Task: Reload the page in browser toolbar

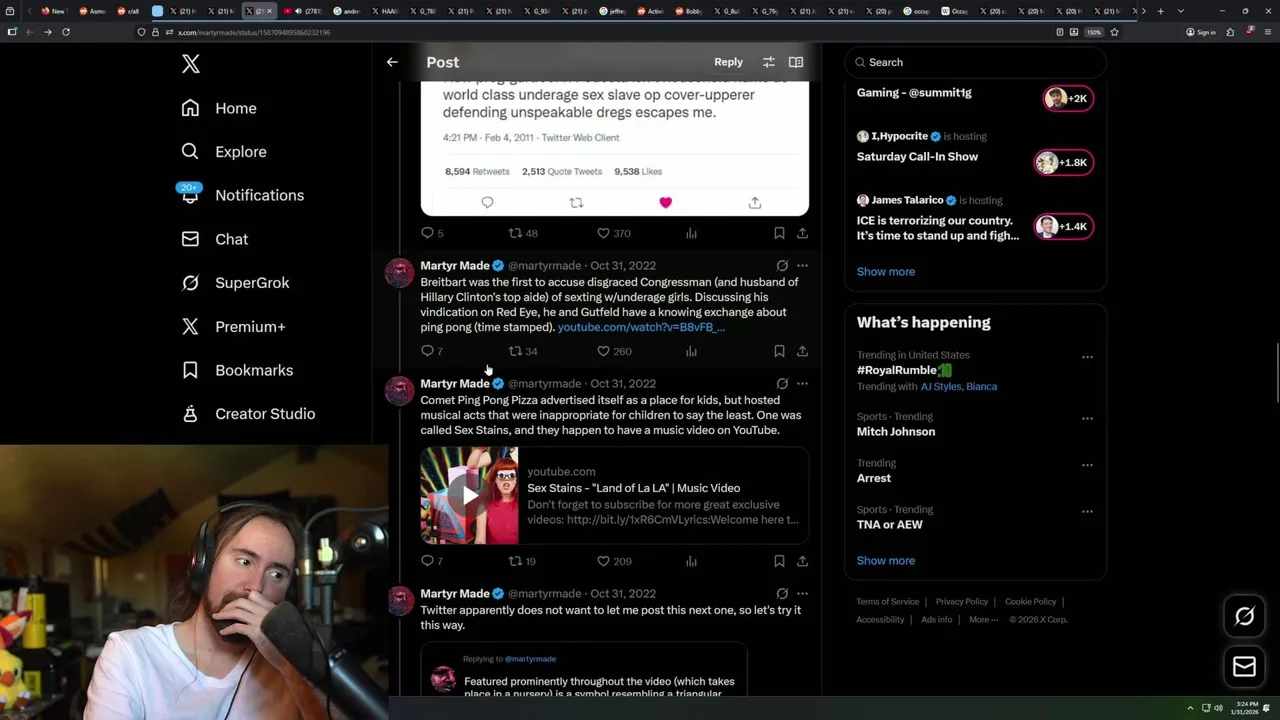Action: coord(66,32)
